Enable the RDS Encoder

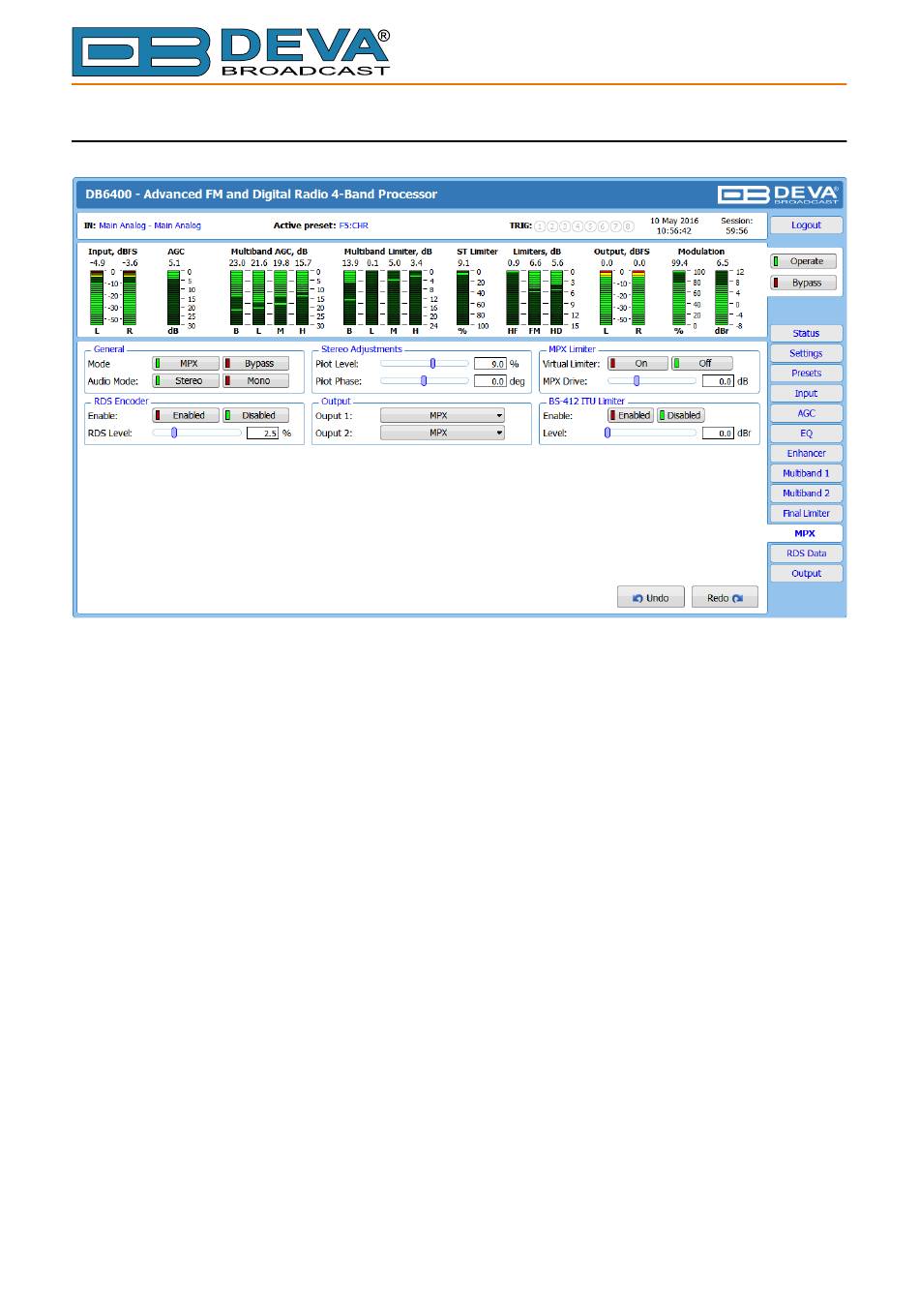click(x=186, y=415)
